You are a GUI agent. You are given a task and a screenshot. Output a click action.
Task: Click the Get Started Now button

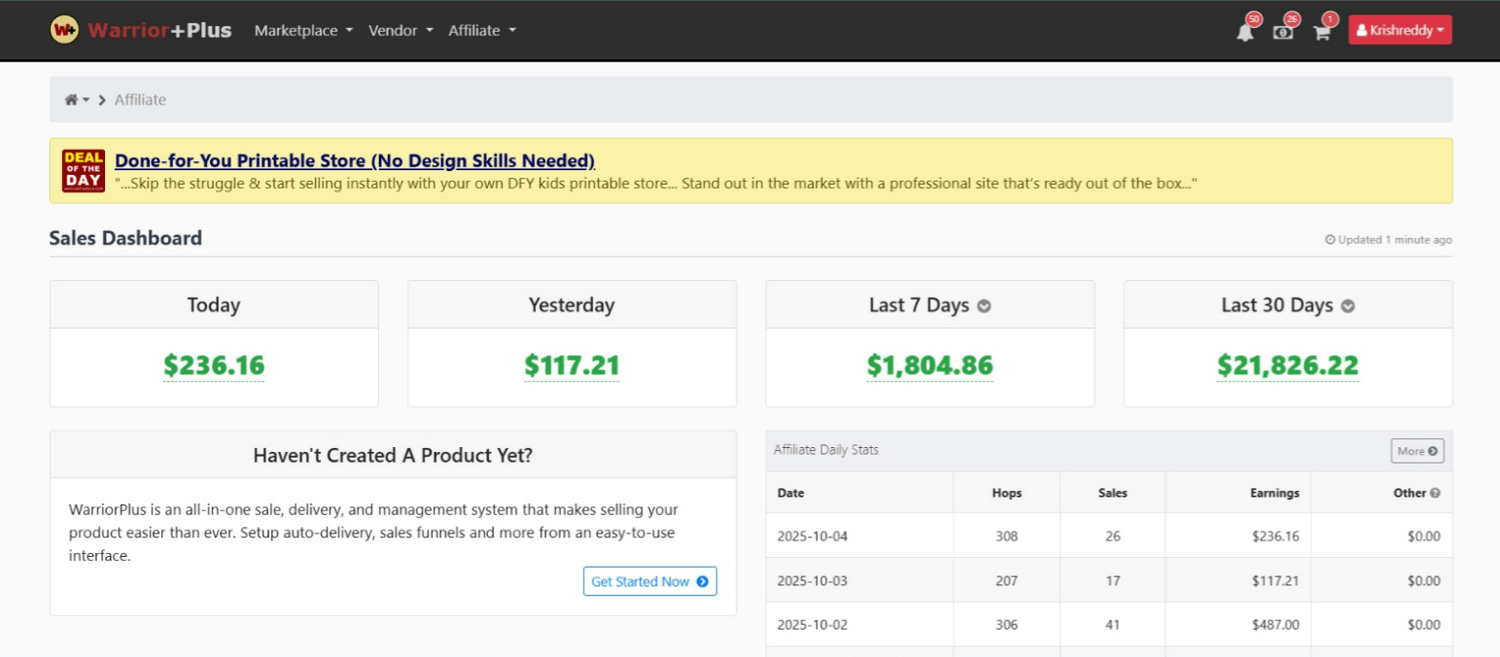tap(649, 581)
